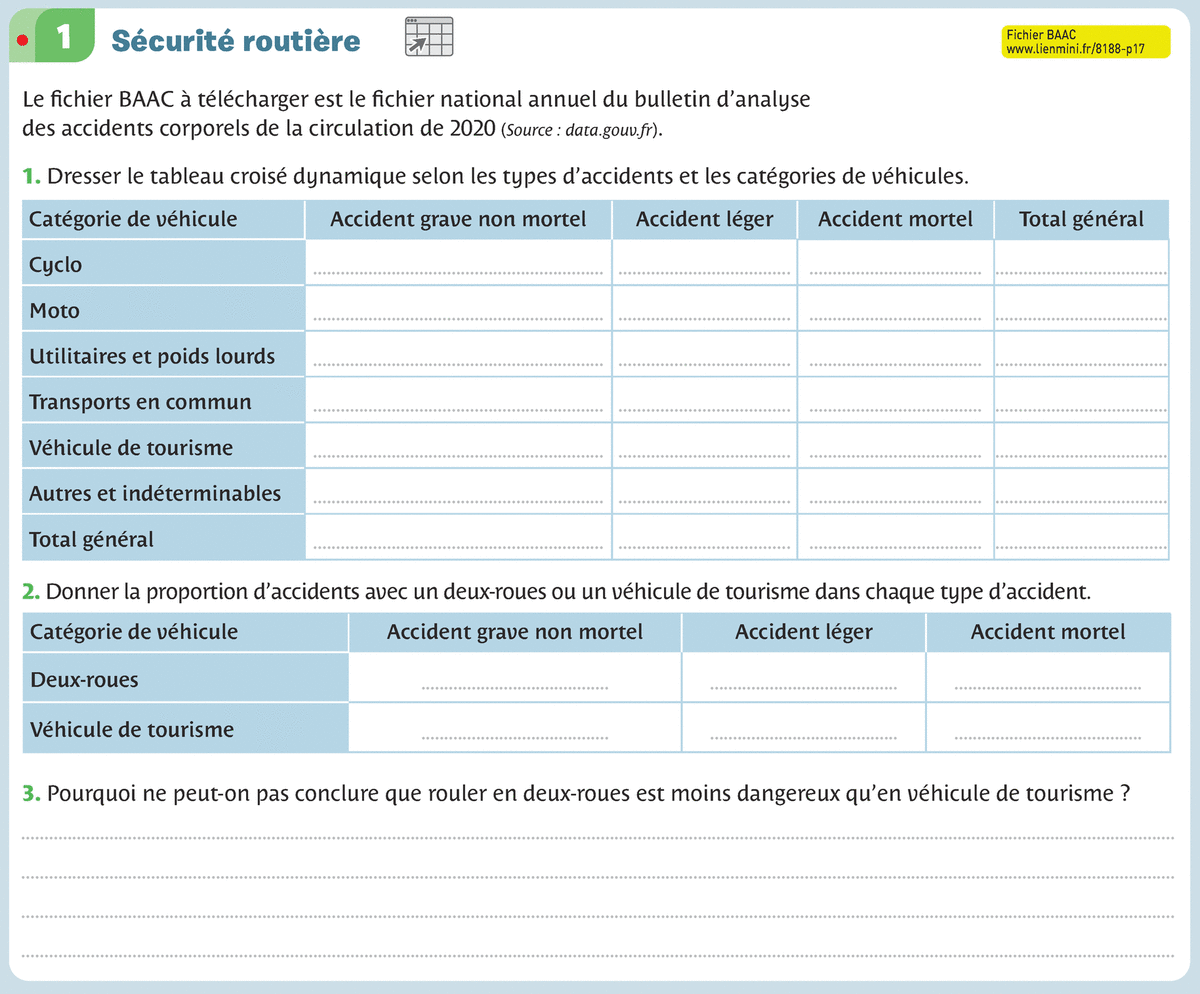Viewport: 1200px width, 994px height.
Task: Click the green exercise number 1 badge
Action: [x=64, y=38]
